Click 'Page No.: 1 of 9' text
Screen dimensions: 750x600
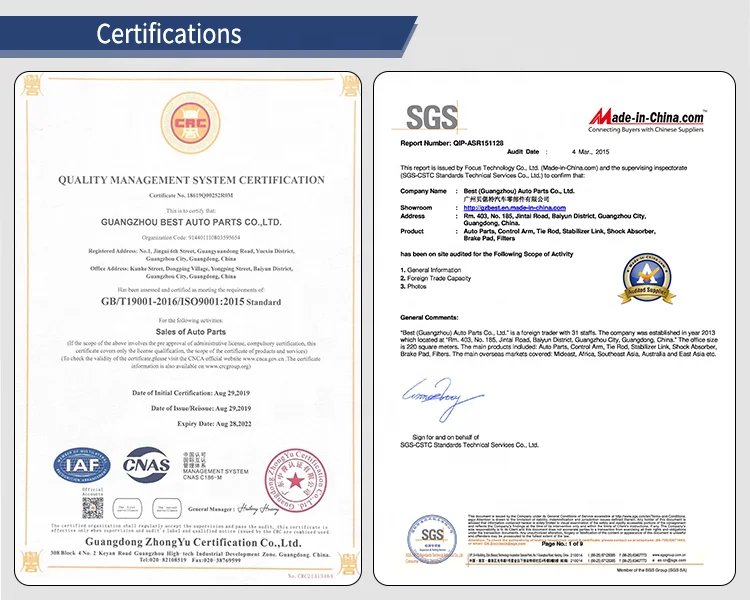[x=562, y=544]
